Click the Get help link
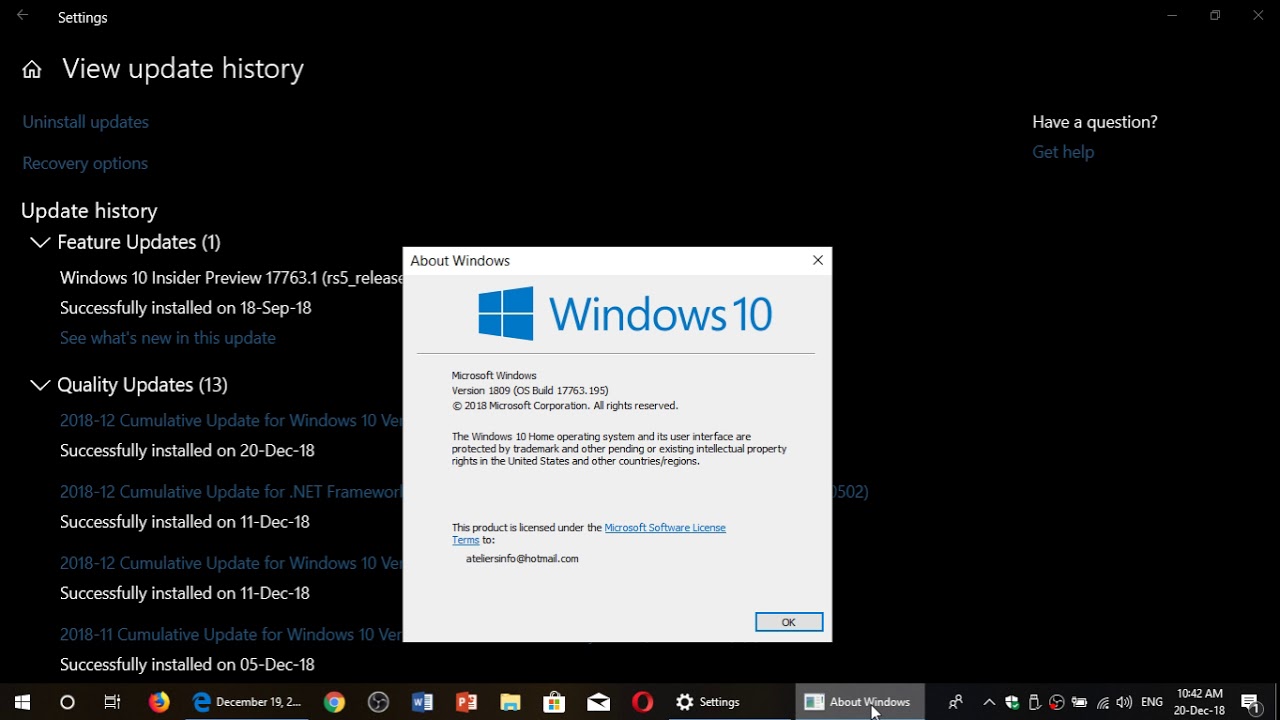 (x=1063, y=152)
